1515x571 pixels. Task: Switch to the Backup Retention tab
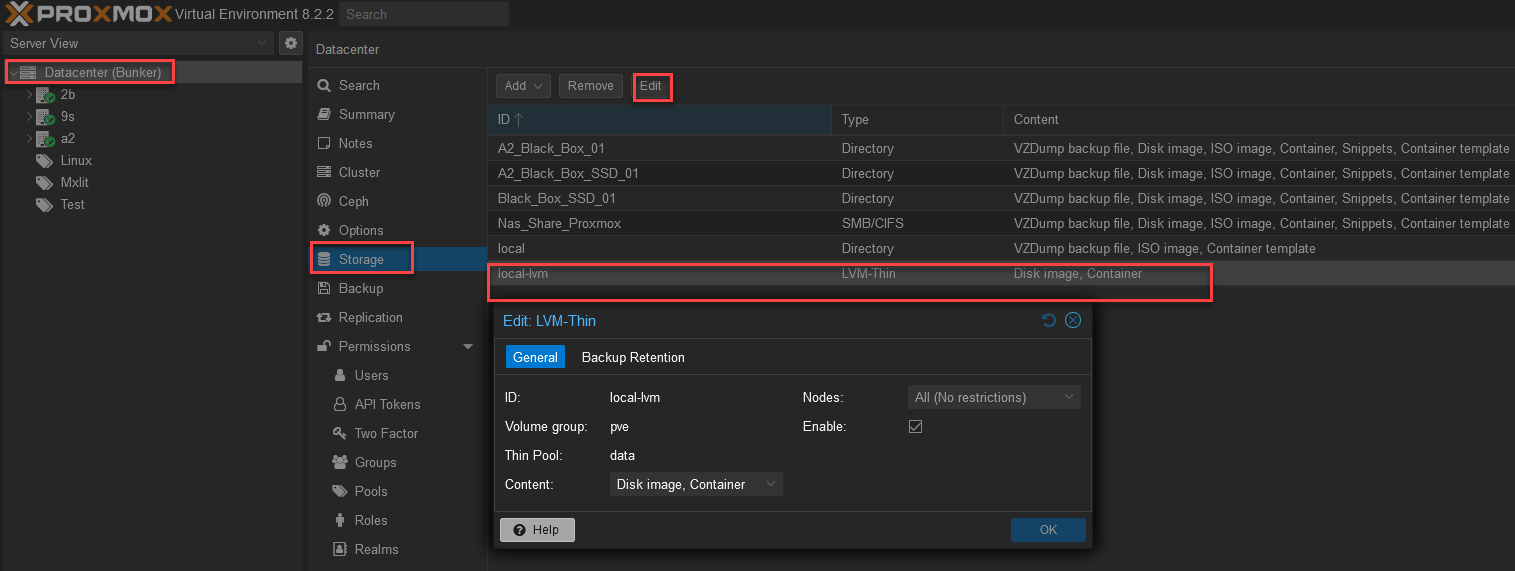633,357
